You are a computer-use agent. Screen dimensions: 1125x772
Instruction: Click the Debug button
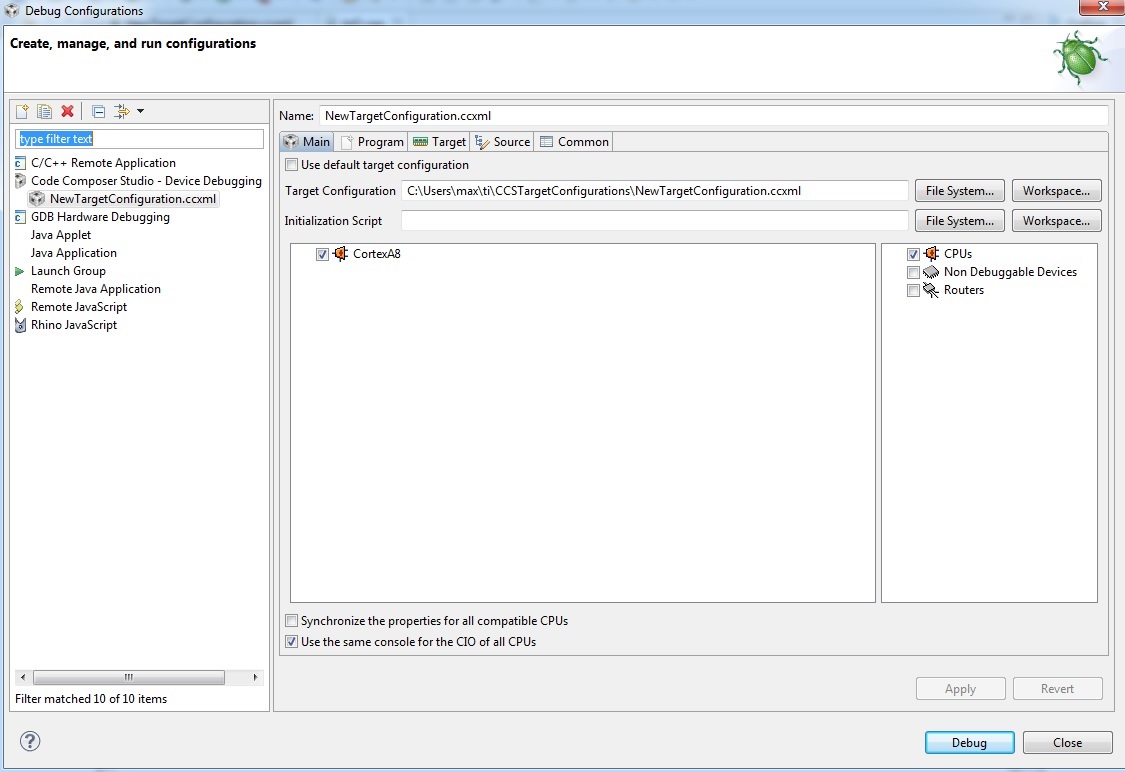click(969, 743)
